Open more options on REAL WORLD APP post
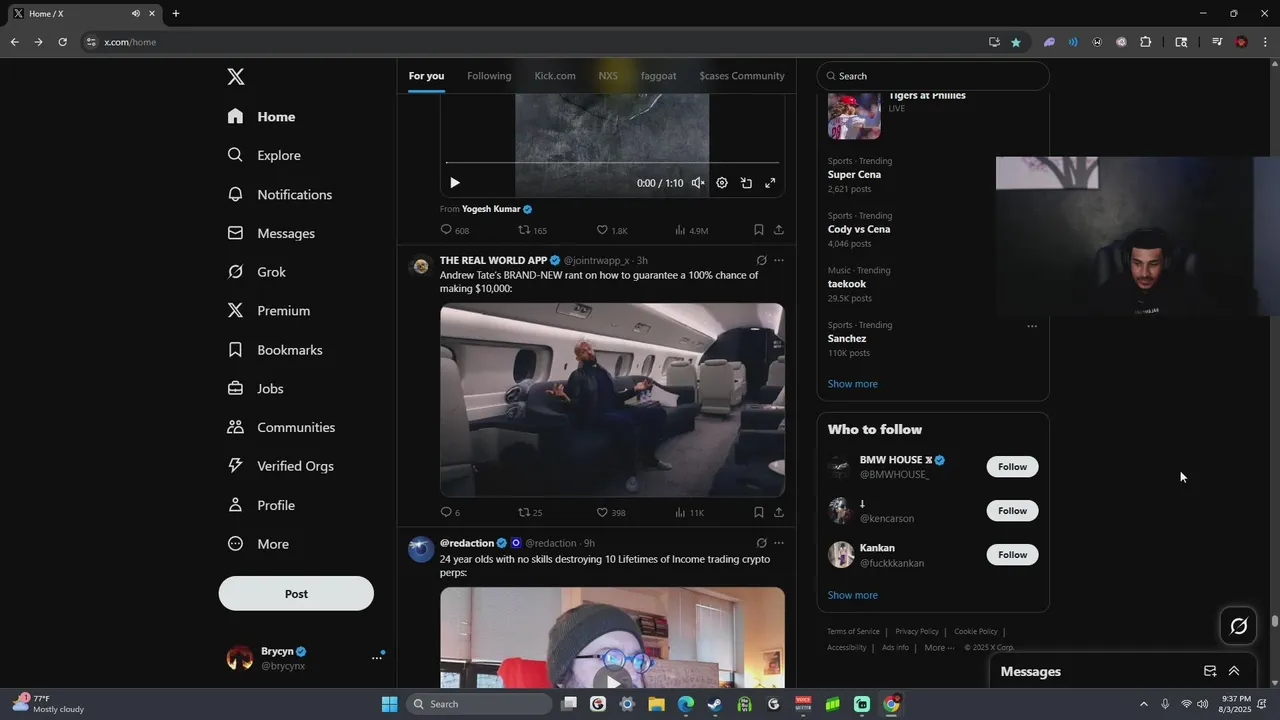The width and height of the screenshot is (1280, 720). click(778, 260)
